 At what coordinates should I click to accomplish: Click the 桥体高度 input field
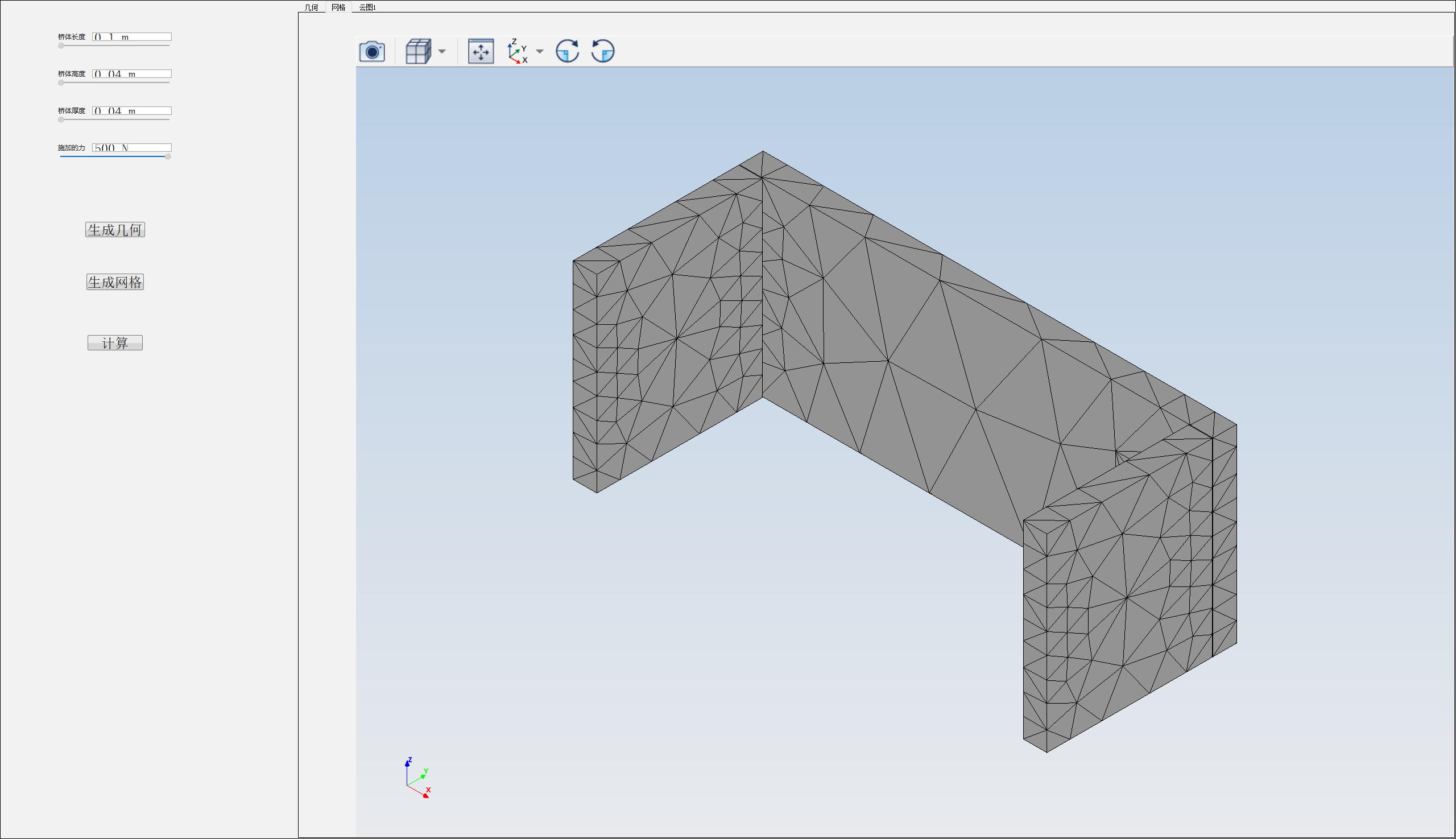(x=132, y=74)
